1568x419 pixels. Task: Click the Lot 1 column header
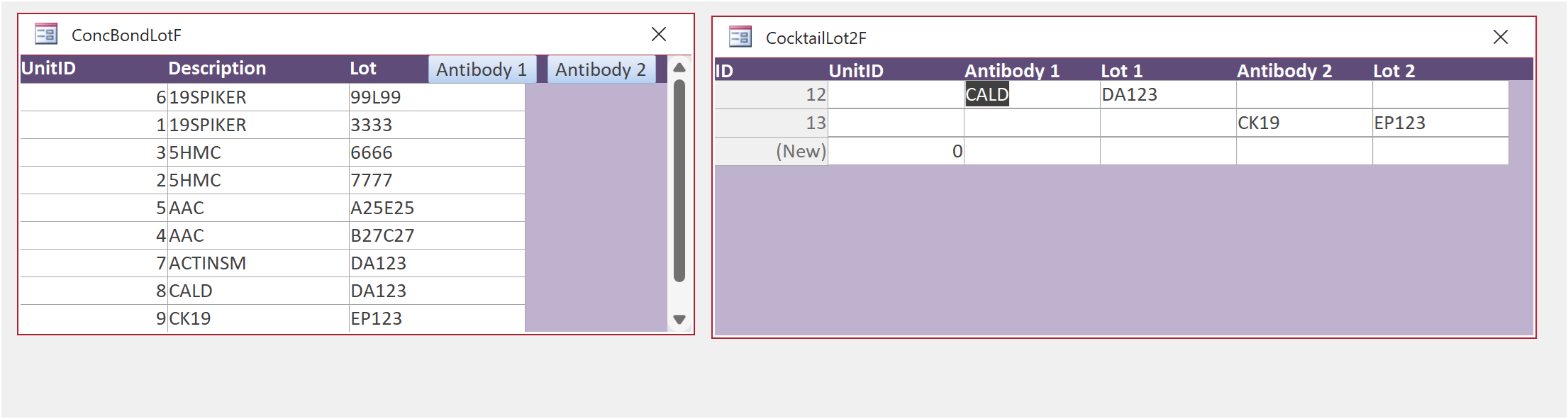click(x=1121, y=70)
